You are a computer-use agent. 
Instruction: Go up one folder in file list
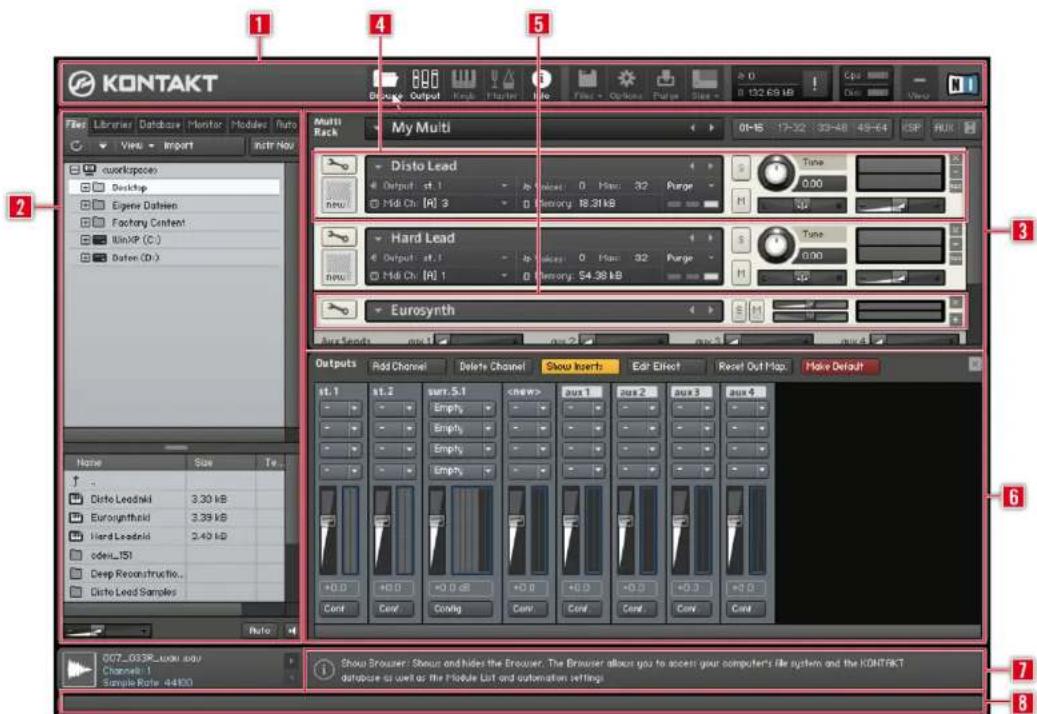[x=75, y=481]
